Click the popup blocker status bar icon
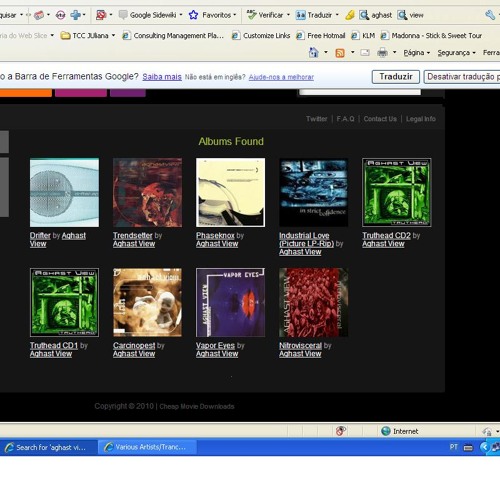The width and height of the screenshot is (500, 500). coord(340,431)
